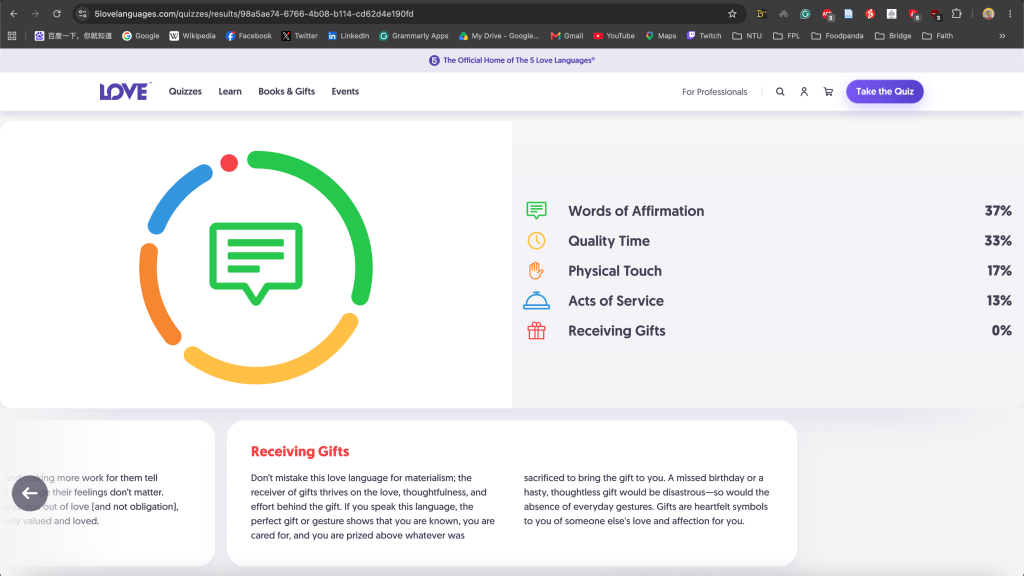Viewport: 1024px width, 576px height.
Task: Open For Professionals link
Action: click(714, 92)
